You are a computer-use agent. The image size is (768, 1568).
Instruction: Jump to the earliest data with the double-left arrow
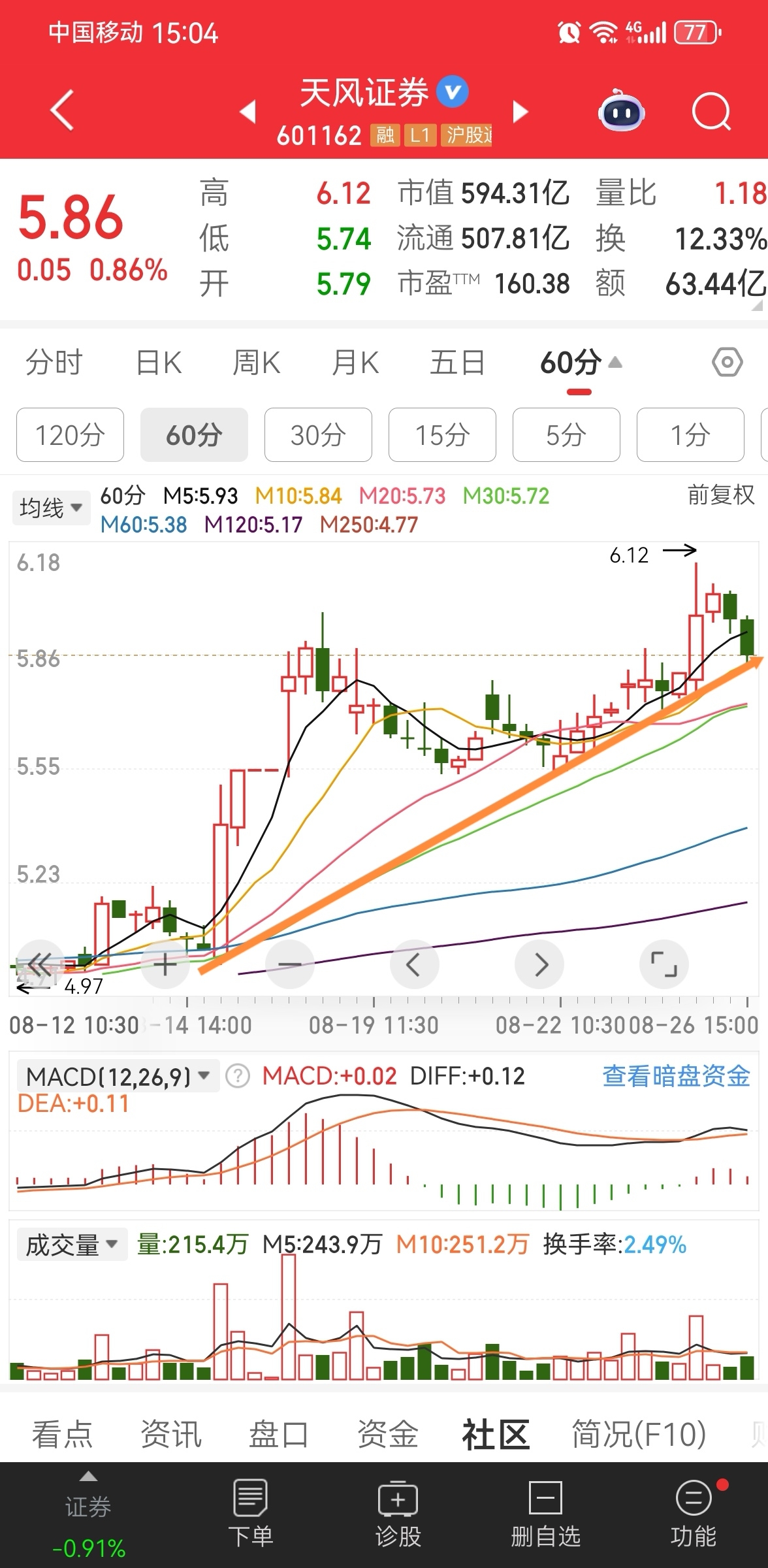tap(40, 964)
